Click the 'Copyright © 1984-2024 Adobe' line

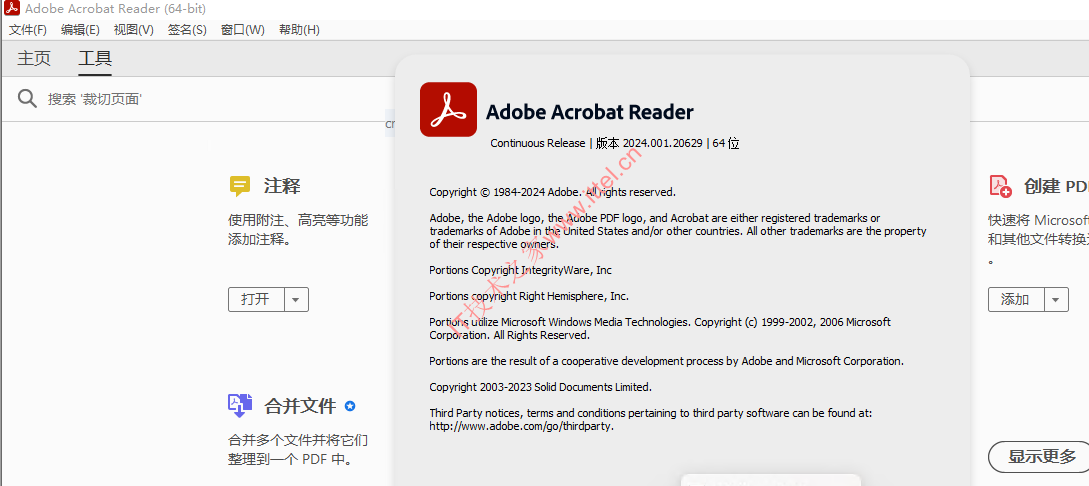click(x=552, y=192)
